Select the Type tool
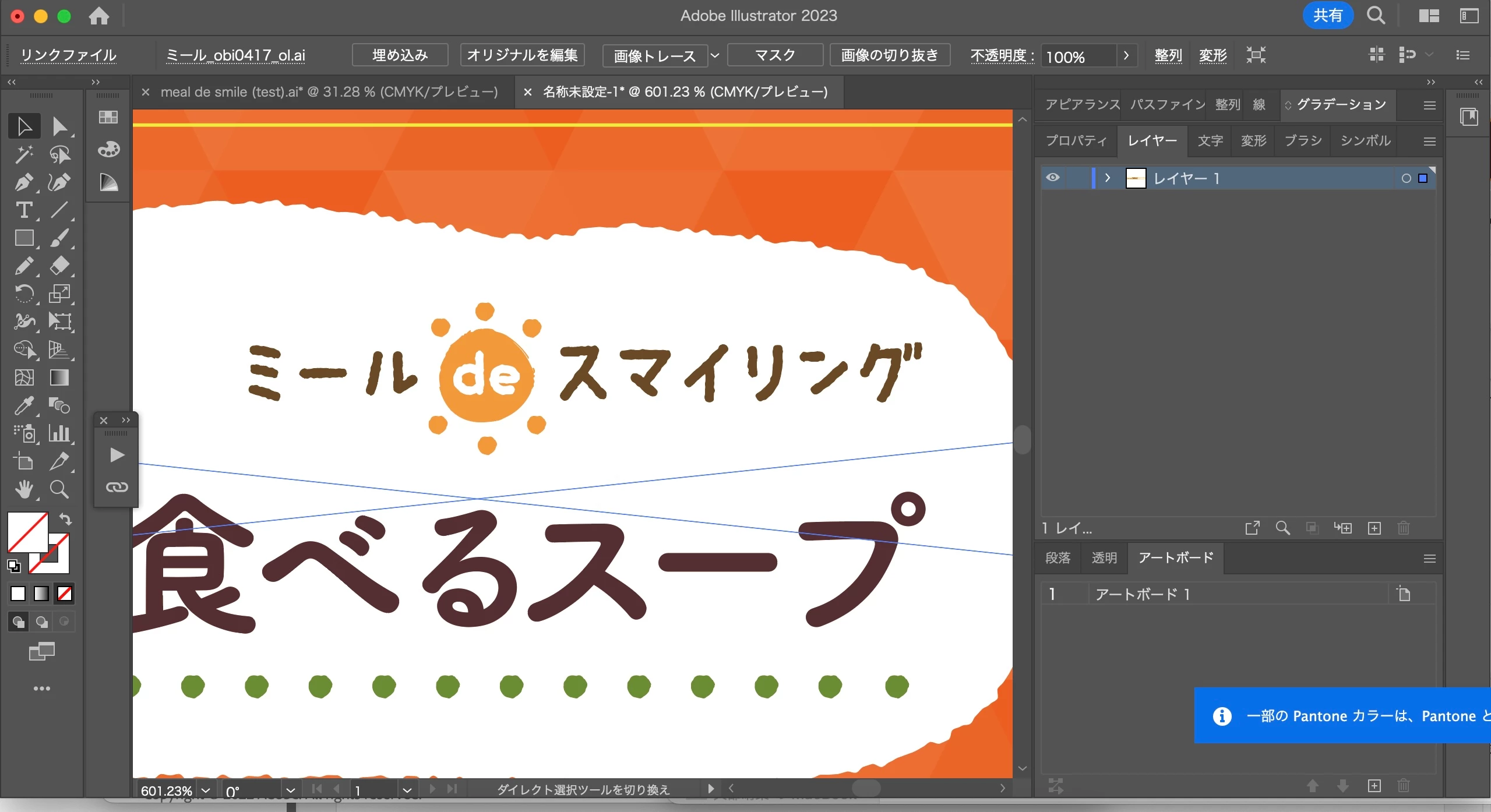1491x812 pixels. pyautogui.click(x=23, y=210)
